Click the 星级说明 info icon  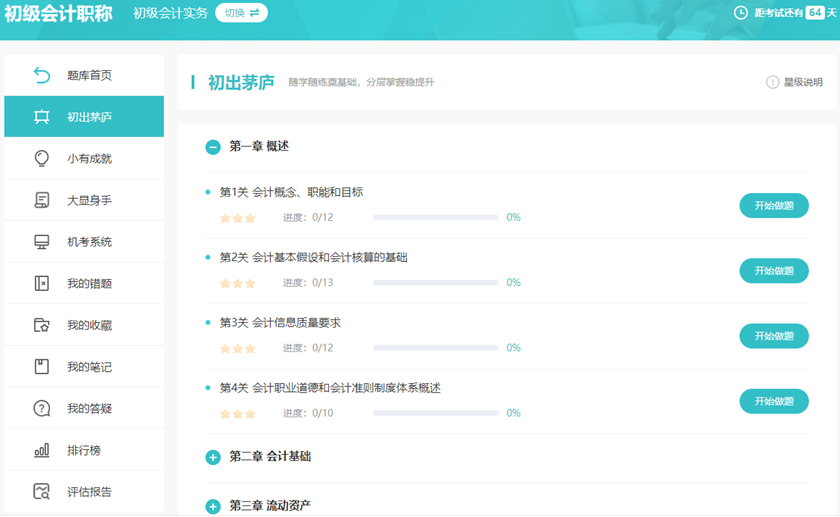(772, 82)
